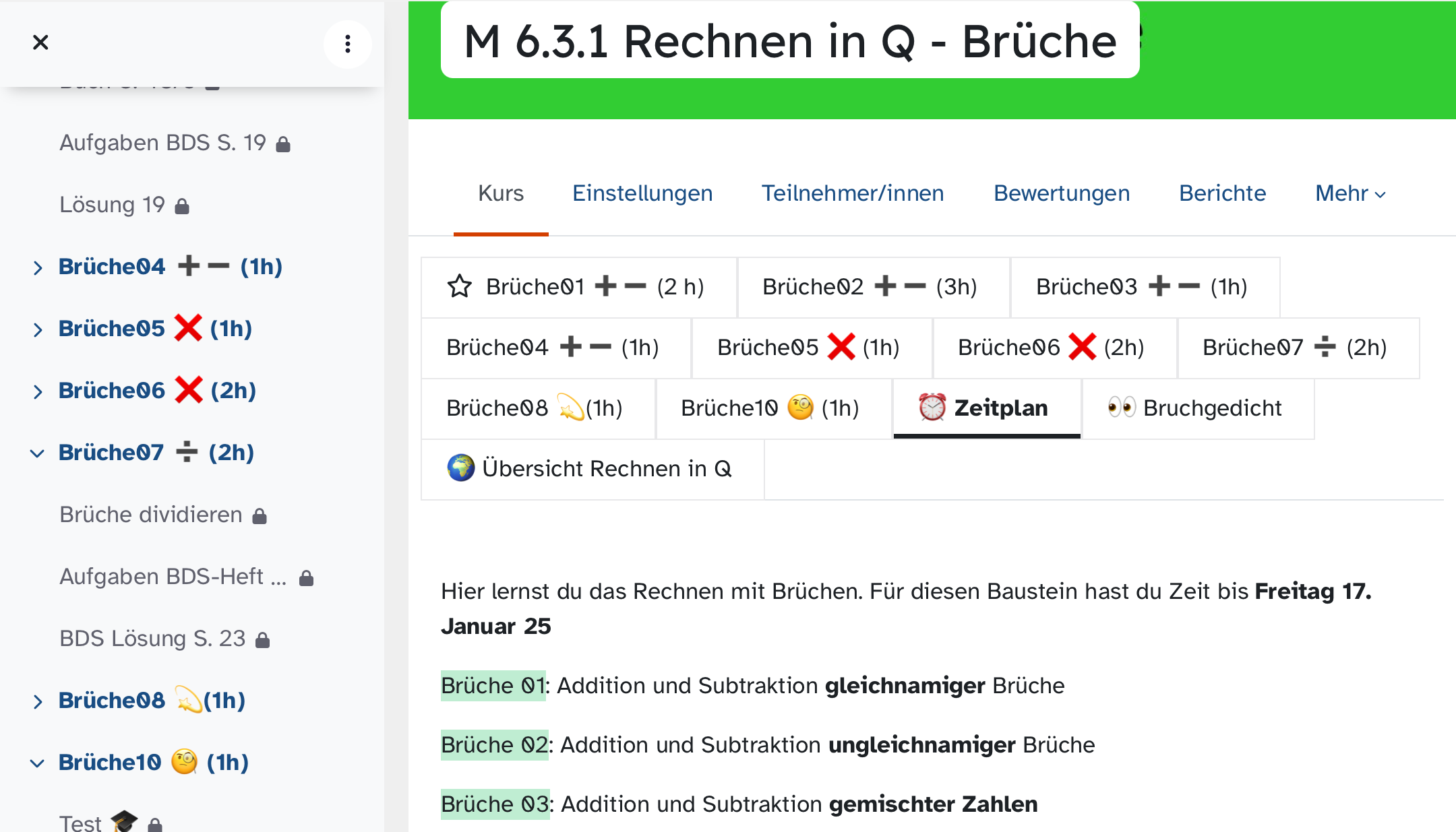
Task: Collapse the Brüche07 section in sidebar
Action: 38,453
